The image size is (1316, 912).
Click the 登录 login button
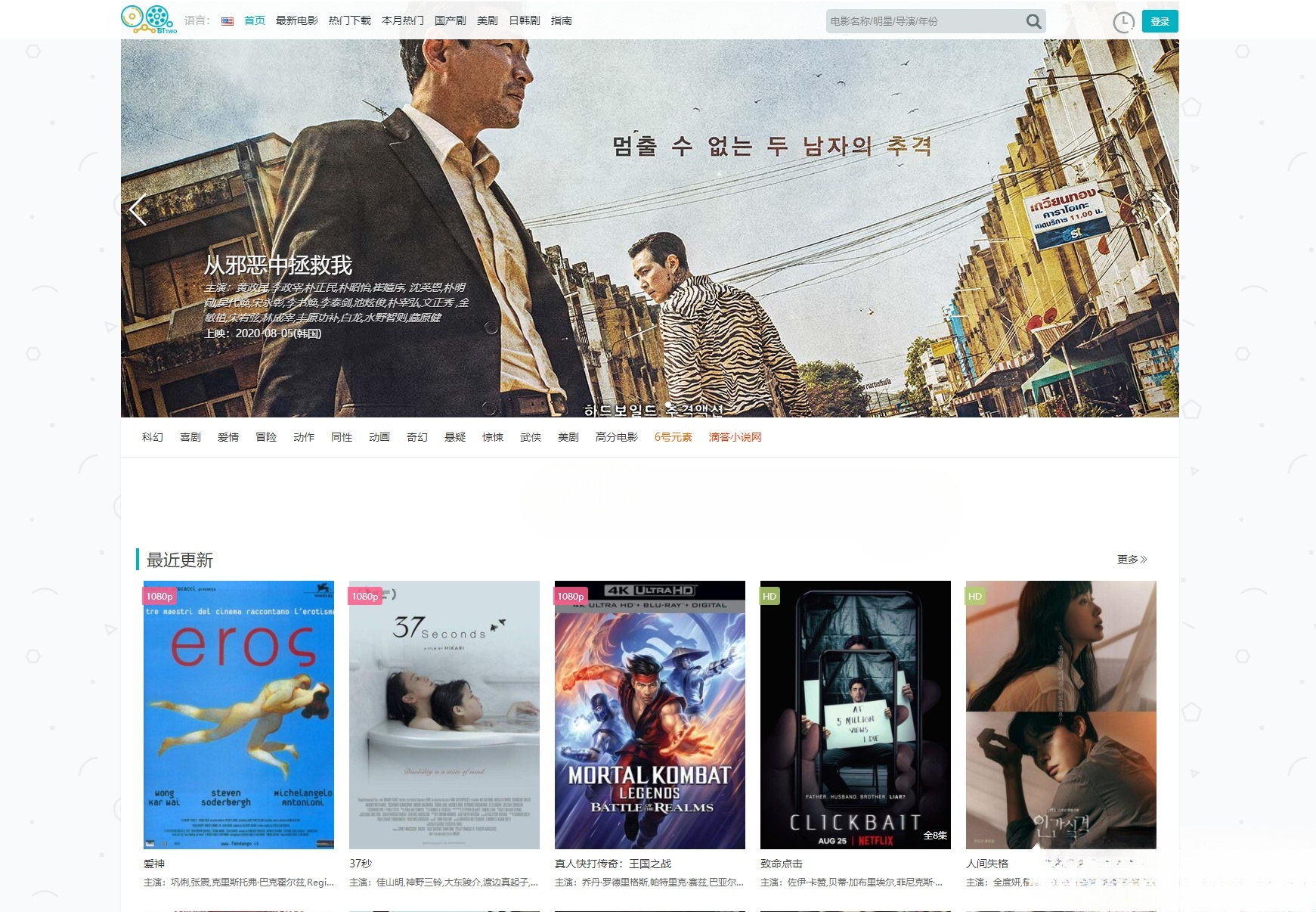click(x=1160, y=21)
